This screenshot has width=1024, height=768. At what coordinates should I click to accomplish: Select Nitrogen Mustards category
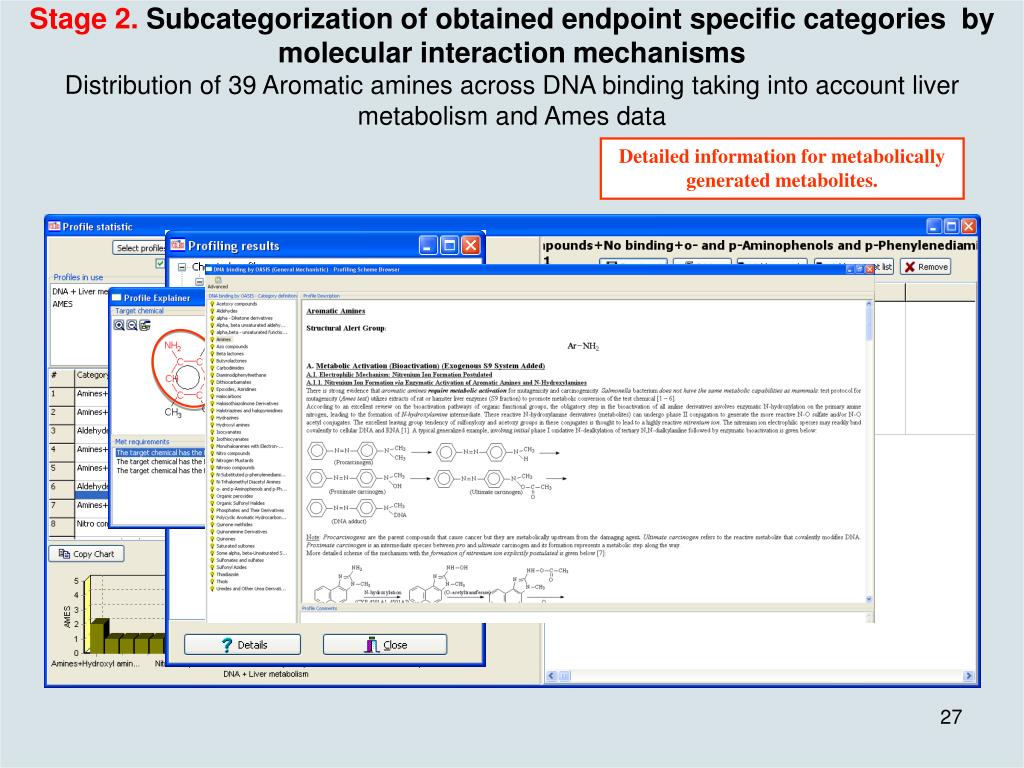pyautogui.click(x=234, y=460)
